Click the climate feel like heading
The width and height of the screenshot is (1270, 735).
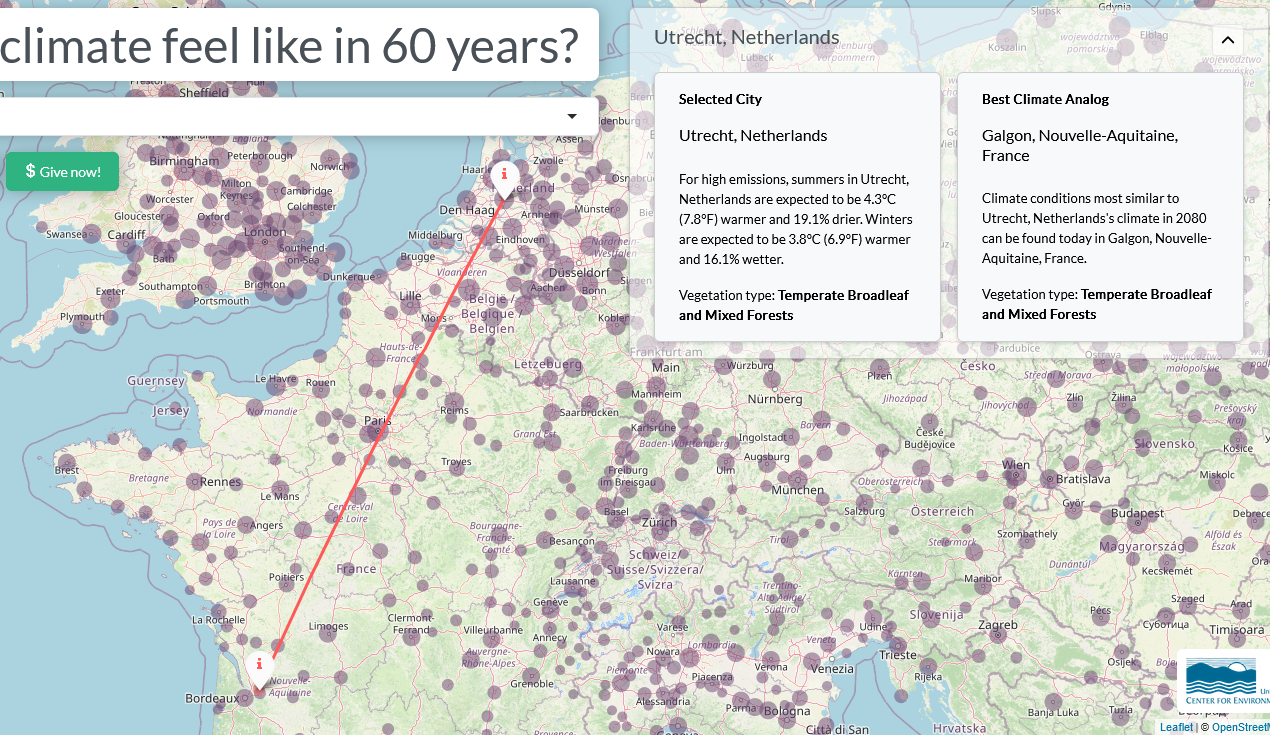pos(290,45)
